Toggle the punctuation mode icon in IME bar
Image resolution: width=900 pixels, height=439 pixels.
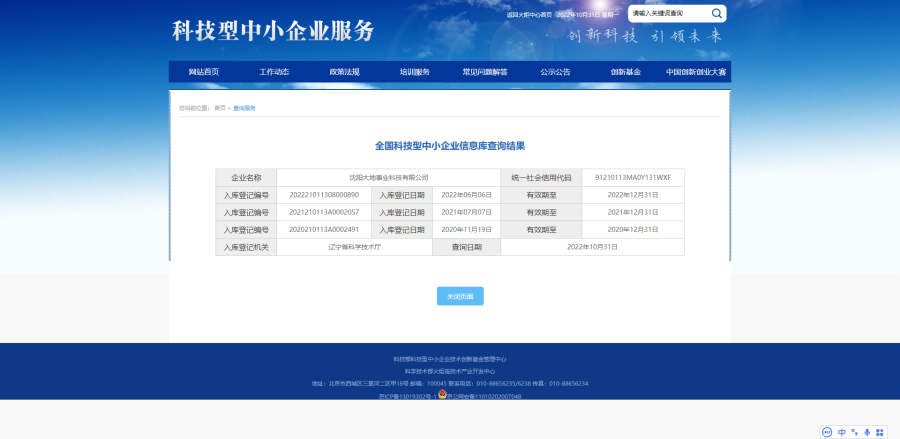click(853, 432)
